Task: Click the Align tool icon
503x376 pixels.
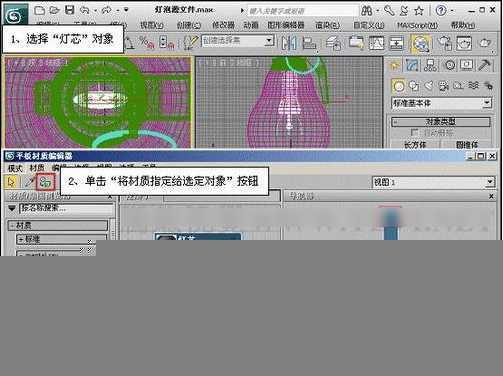Action: (309, 43)
